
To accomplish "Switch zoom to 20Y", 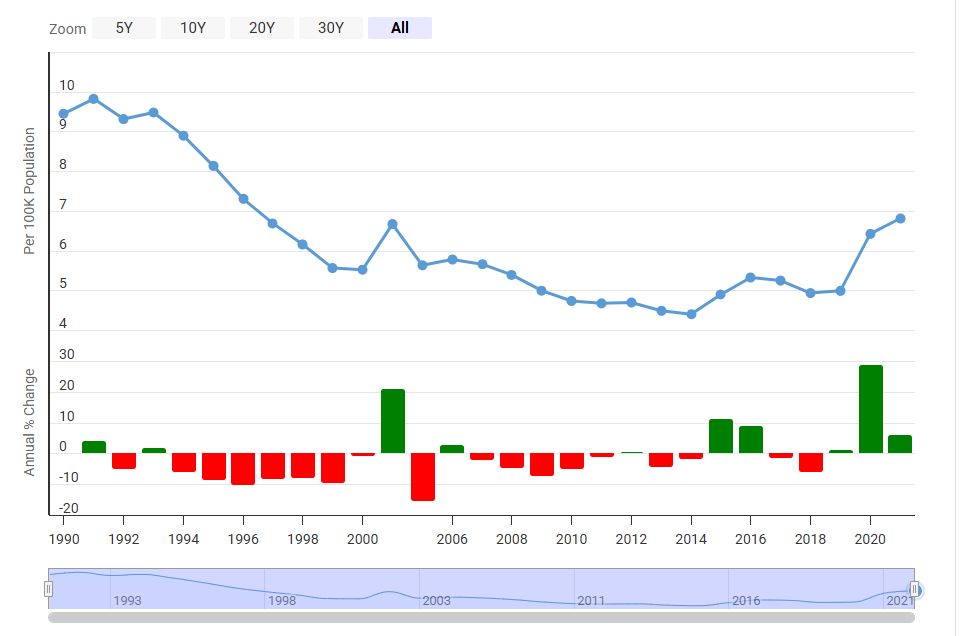I will [x=262, y=28].
